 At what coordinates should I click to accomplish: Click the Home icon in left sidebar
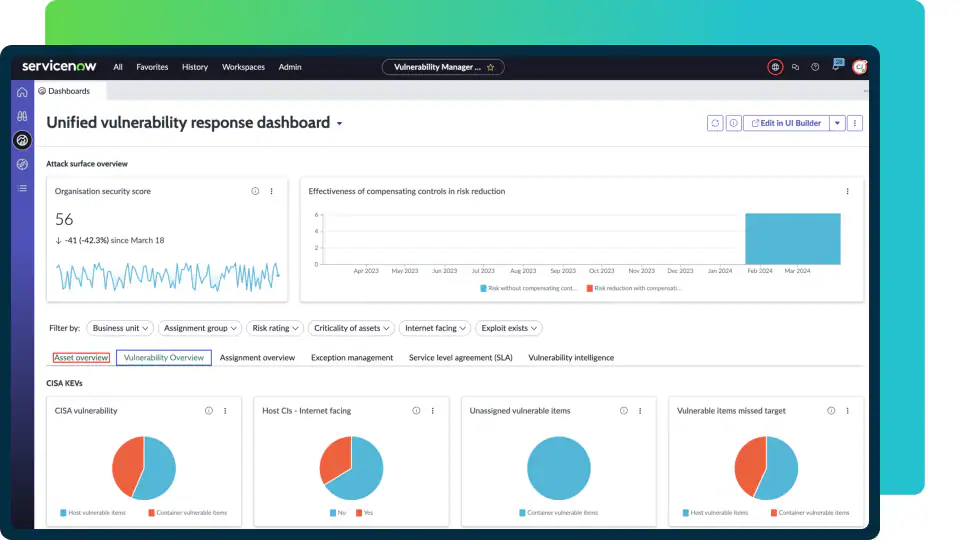[22, 92]
